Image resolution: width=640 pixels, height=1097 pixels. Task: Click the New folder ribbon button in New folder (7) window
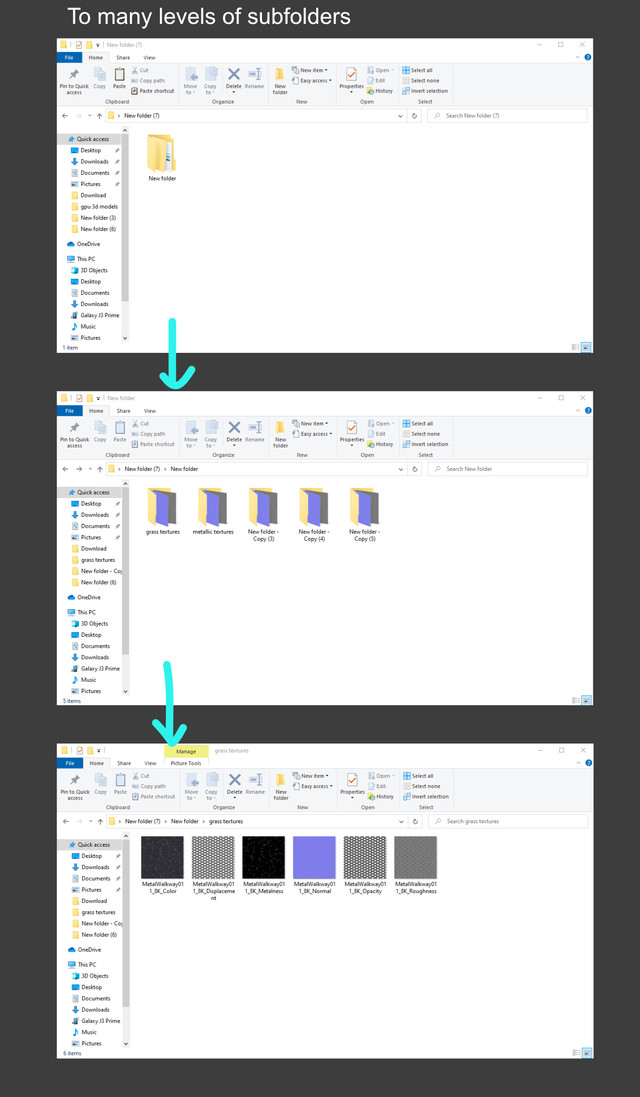[280, 80]
